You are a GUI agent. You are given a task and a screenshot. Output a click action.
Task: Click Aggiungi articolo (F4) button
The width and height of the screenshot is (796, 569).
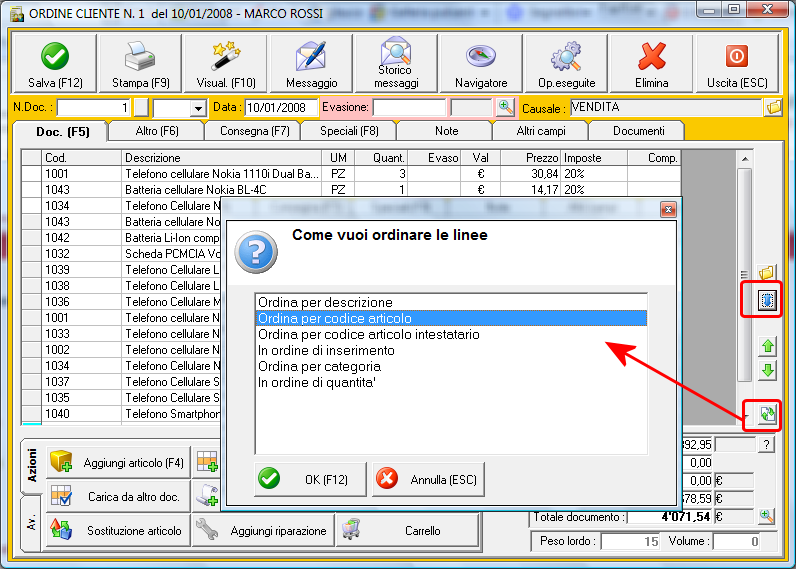118,462
